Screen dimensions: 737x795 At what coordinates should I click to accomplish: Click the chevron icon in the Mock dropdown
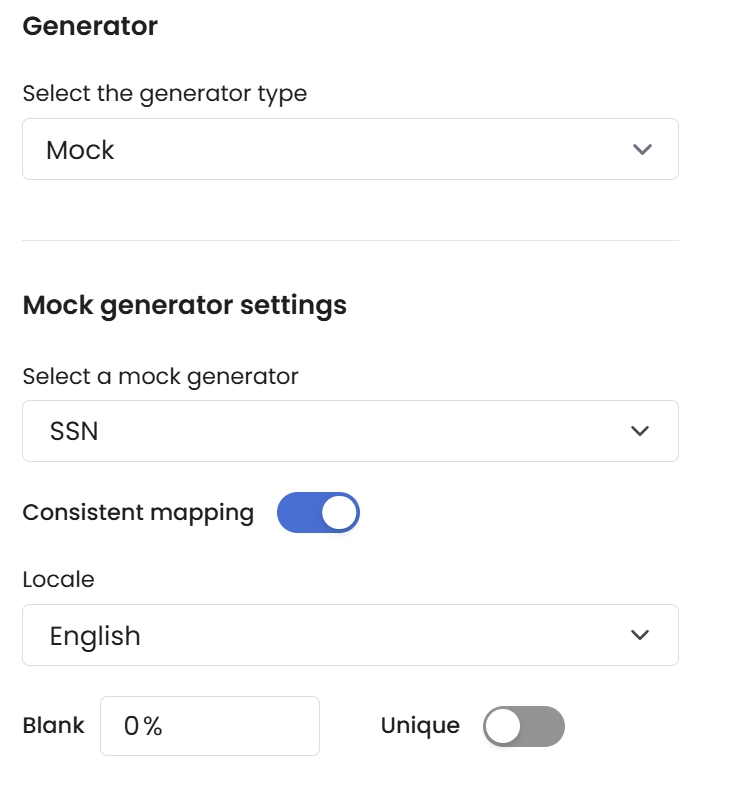642,150
